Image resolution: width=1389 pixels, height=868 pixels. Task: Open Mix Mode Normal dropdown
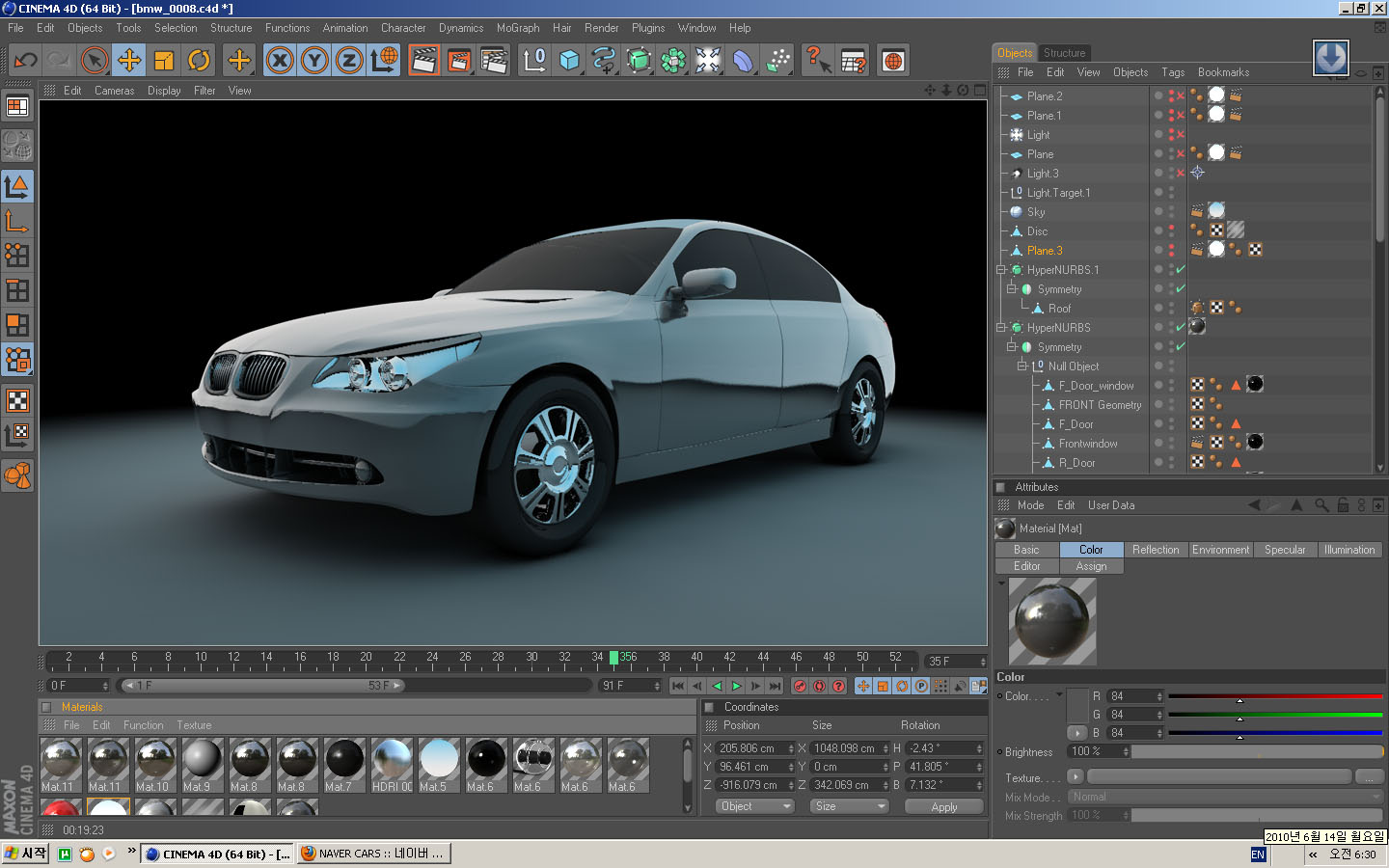click(1225, 797)
